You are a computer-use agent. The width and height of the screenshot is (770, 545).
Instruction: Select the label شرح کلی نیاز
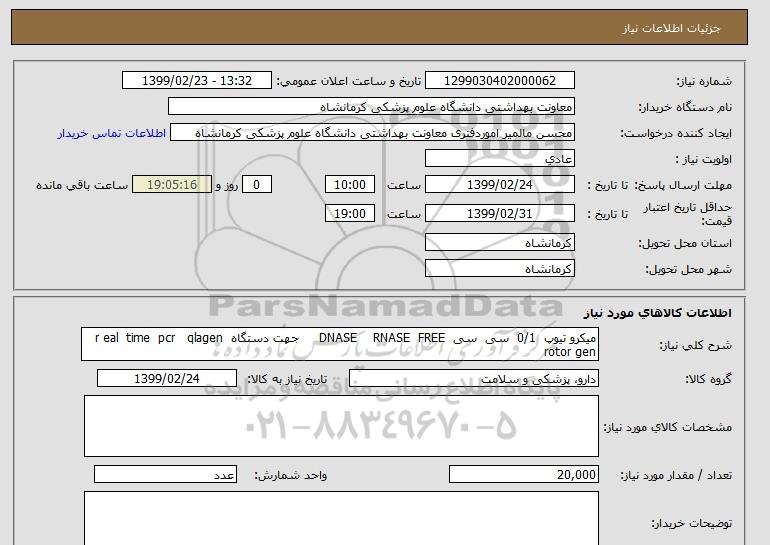(x=695, y=345)
